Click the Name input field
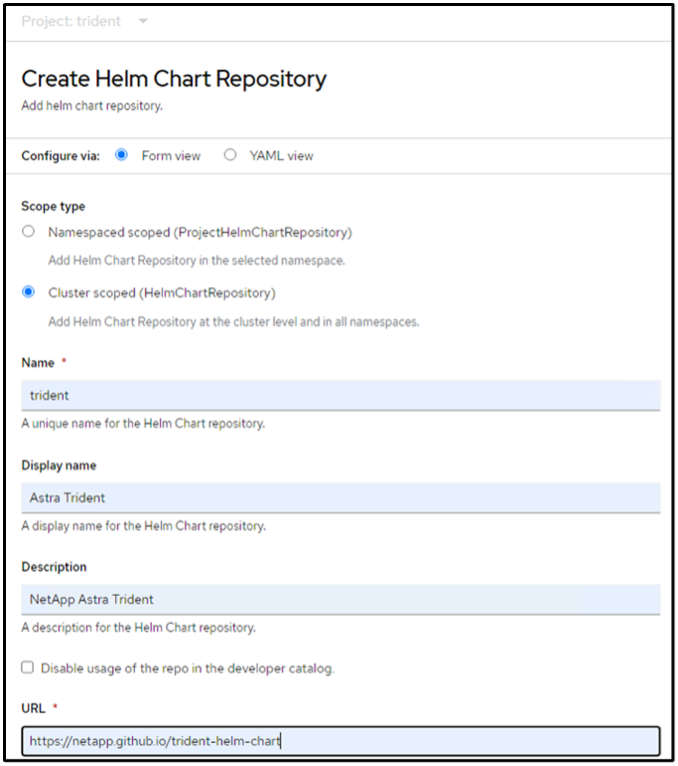The height and width of the screenshot is (766, 678). (340, 395)
